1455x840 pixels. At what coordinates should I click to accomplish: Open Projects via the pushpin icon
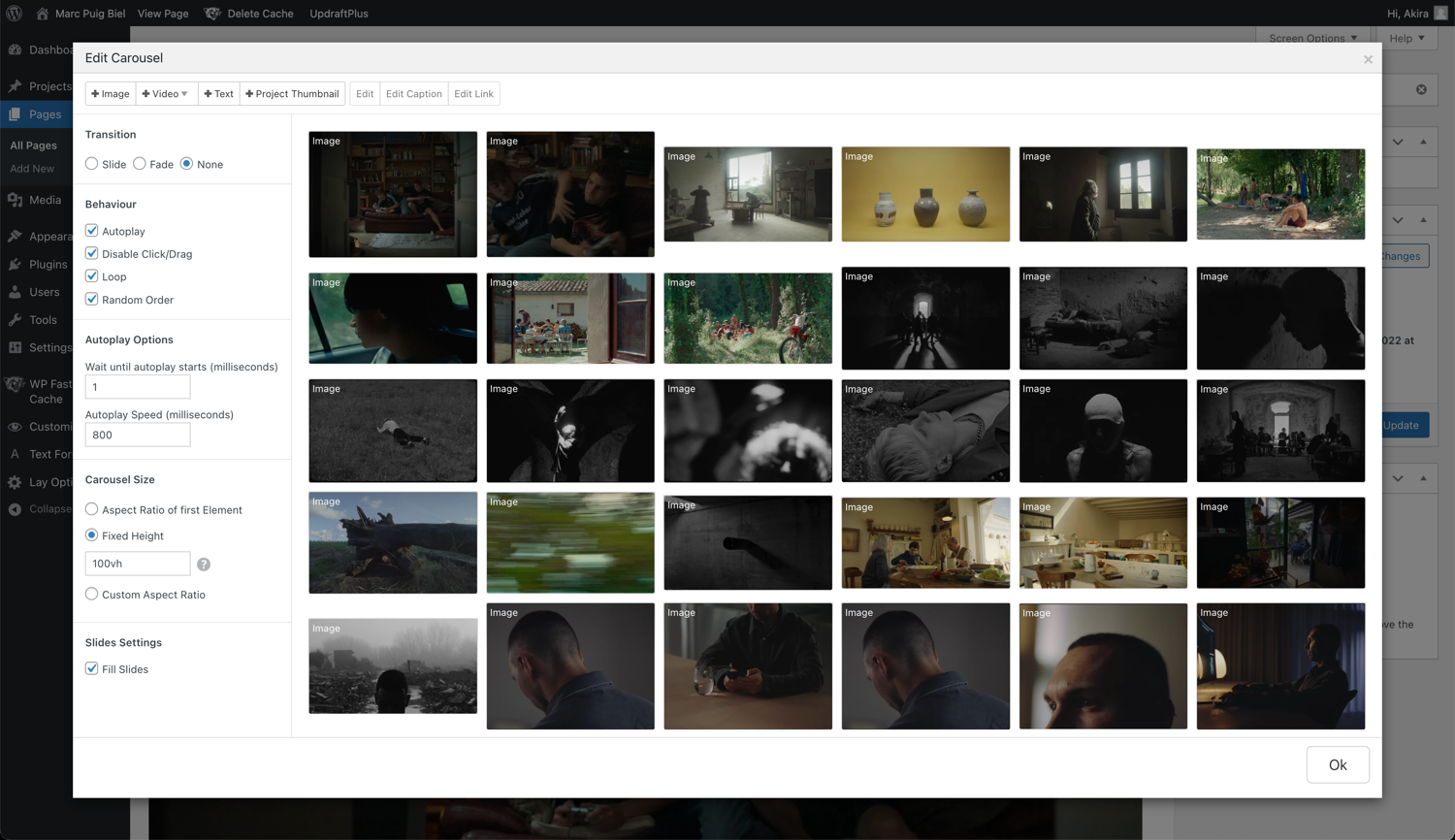pyautogui.click(x=16, y=85)
